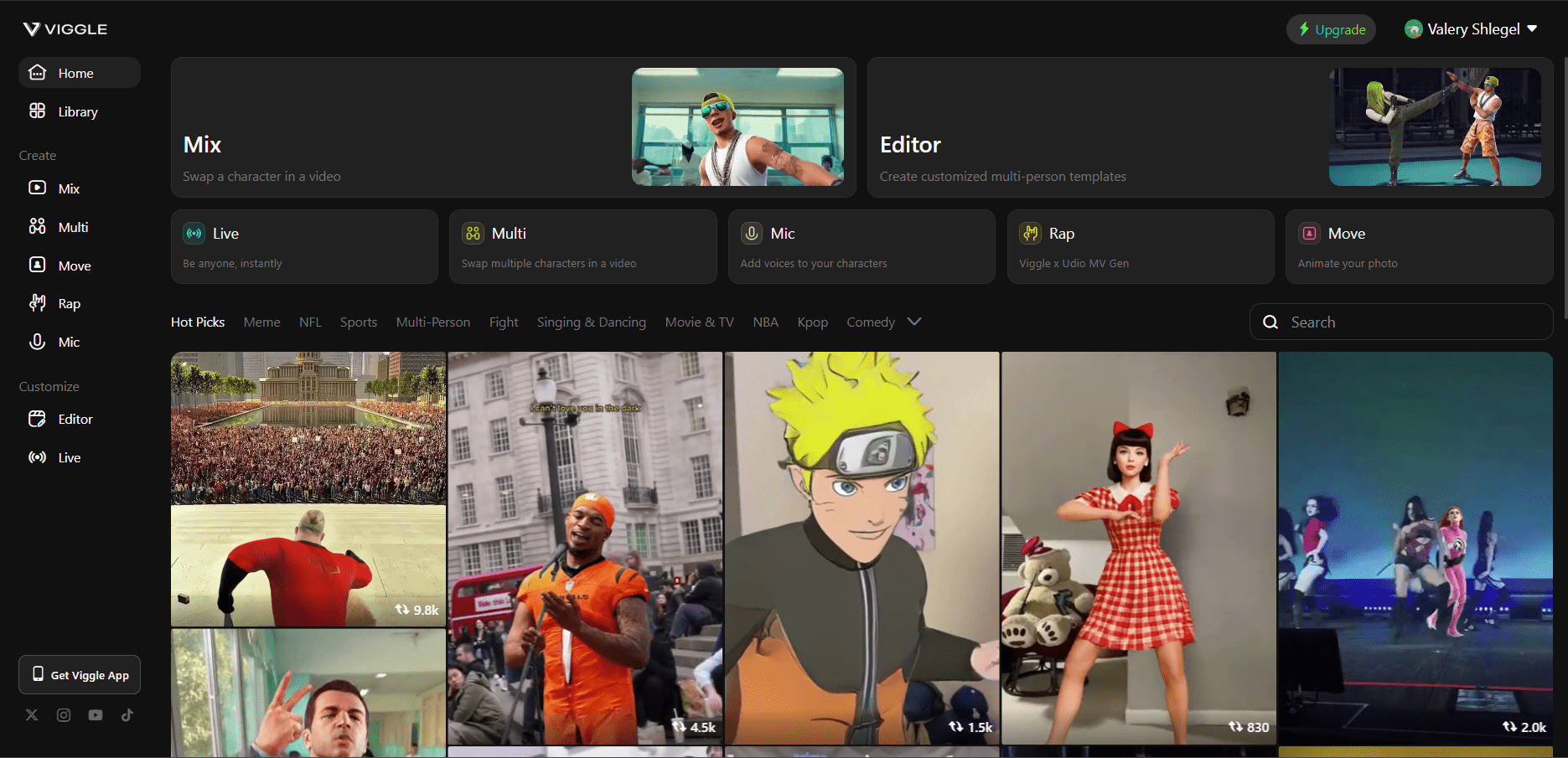Click the remix icon on 830 video
The height and width of the screenshot is (758, 1568).
(1235, 727)
